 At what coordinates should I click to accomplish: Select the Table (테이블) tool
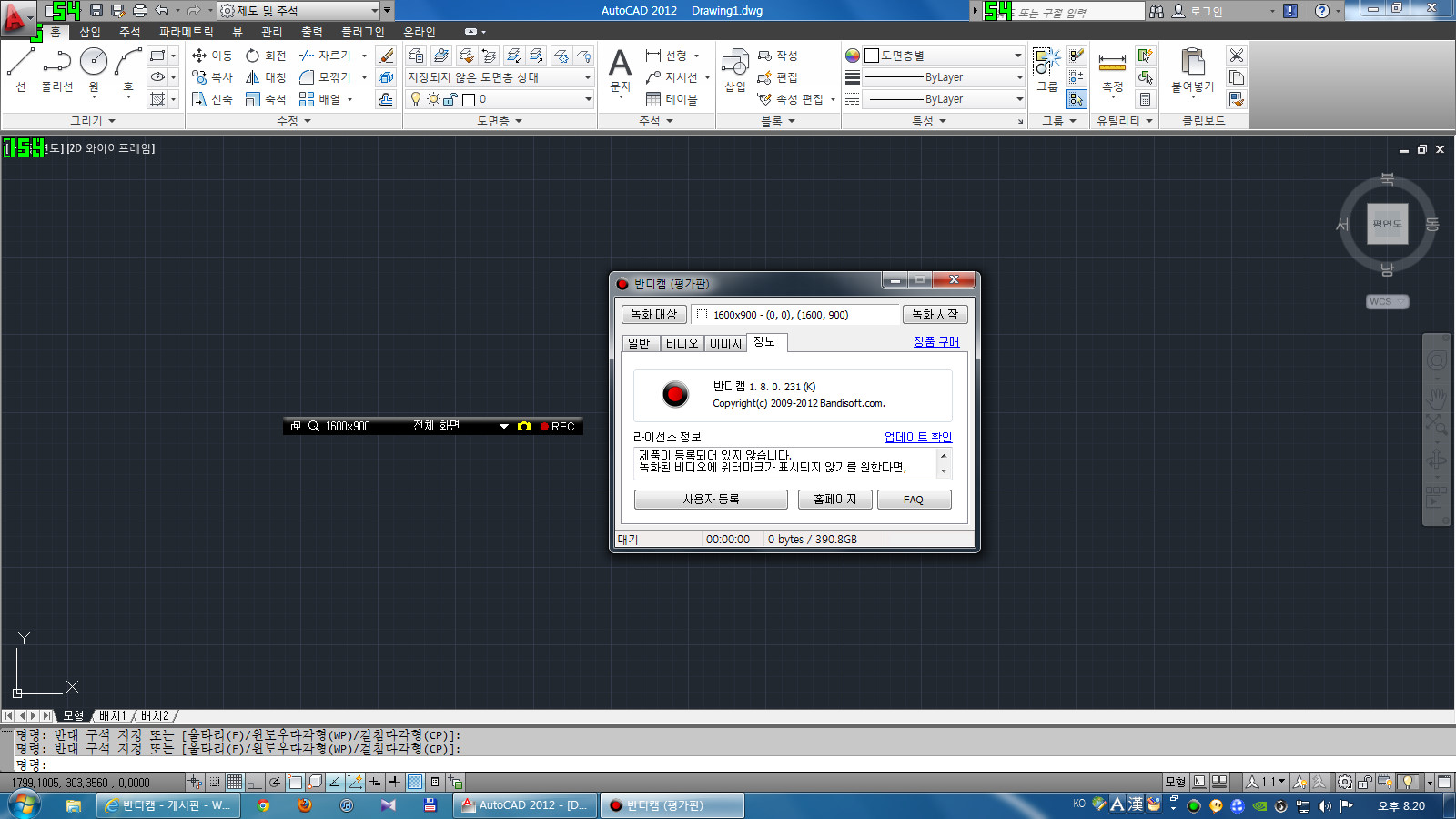click(672, 99)
